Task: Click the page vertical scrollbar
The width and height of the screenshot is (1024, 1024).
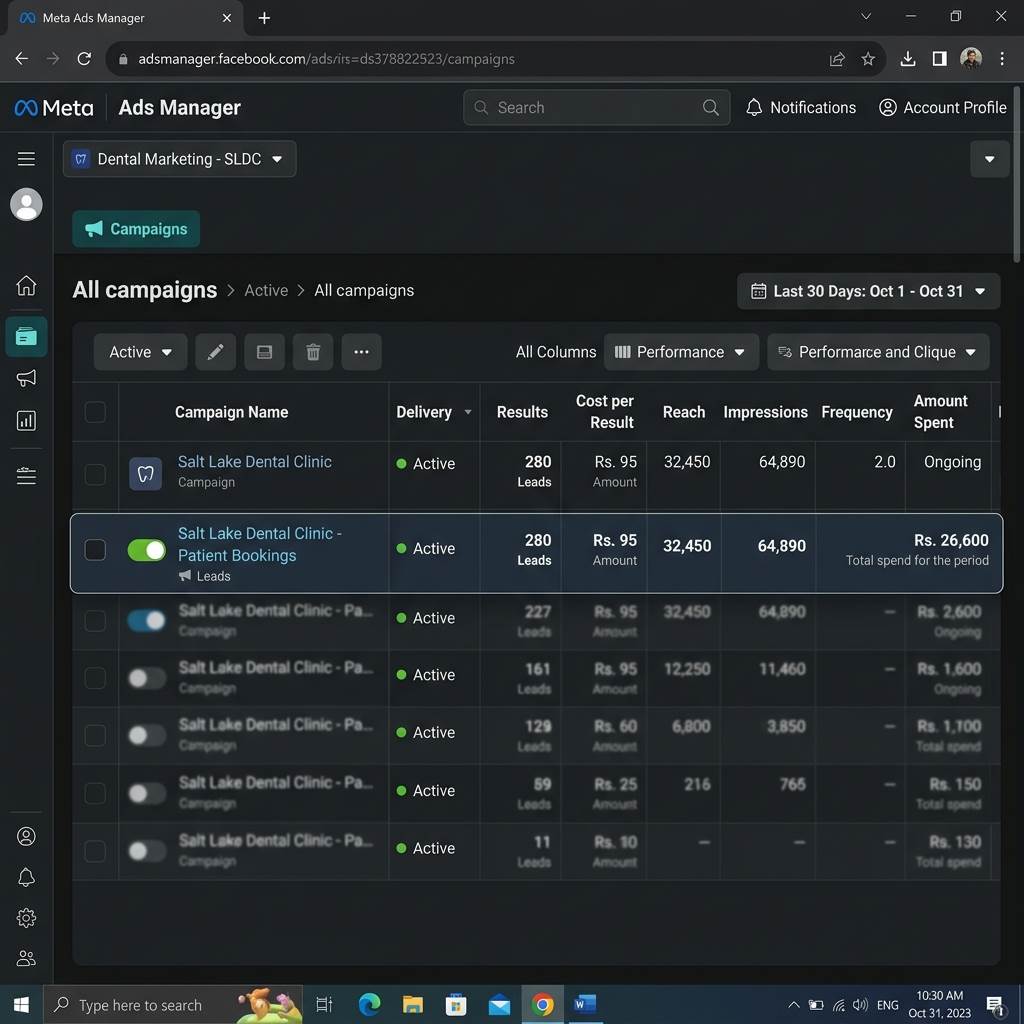Action: point(1017,175)
